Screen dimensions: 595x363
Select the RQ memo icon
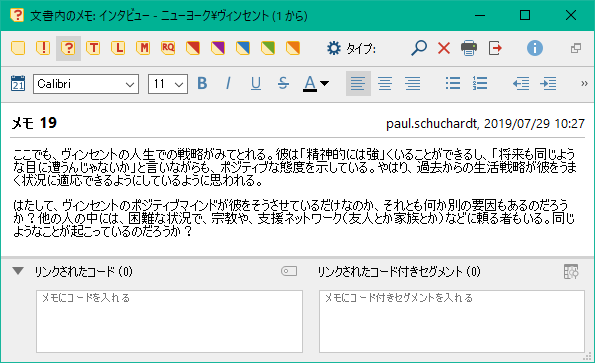(168, 48)
